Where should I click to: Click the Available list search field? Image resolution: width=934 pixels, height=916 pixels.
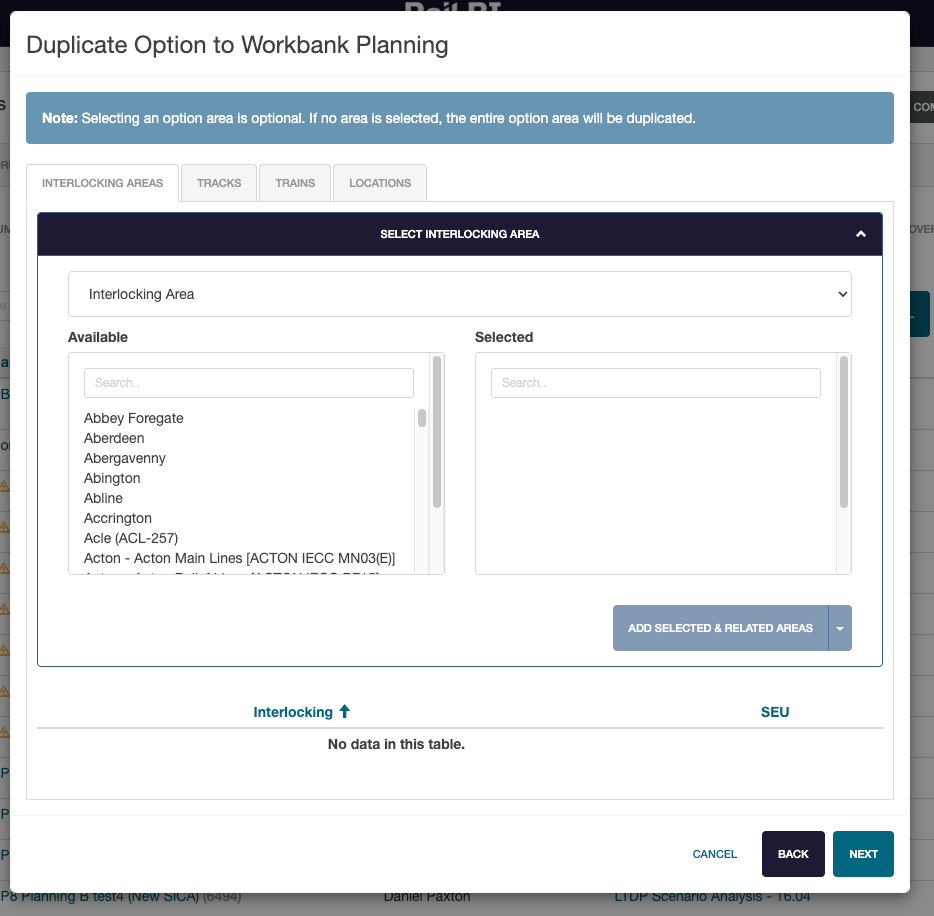tap(248, 383)
